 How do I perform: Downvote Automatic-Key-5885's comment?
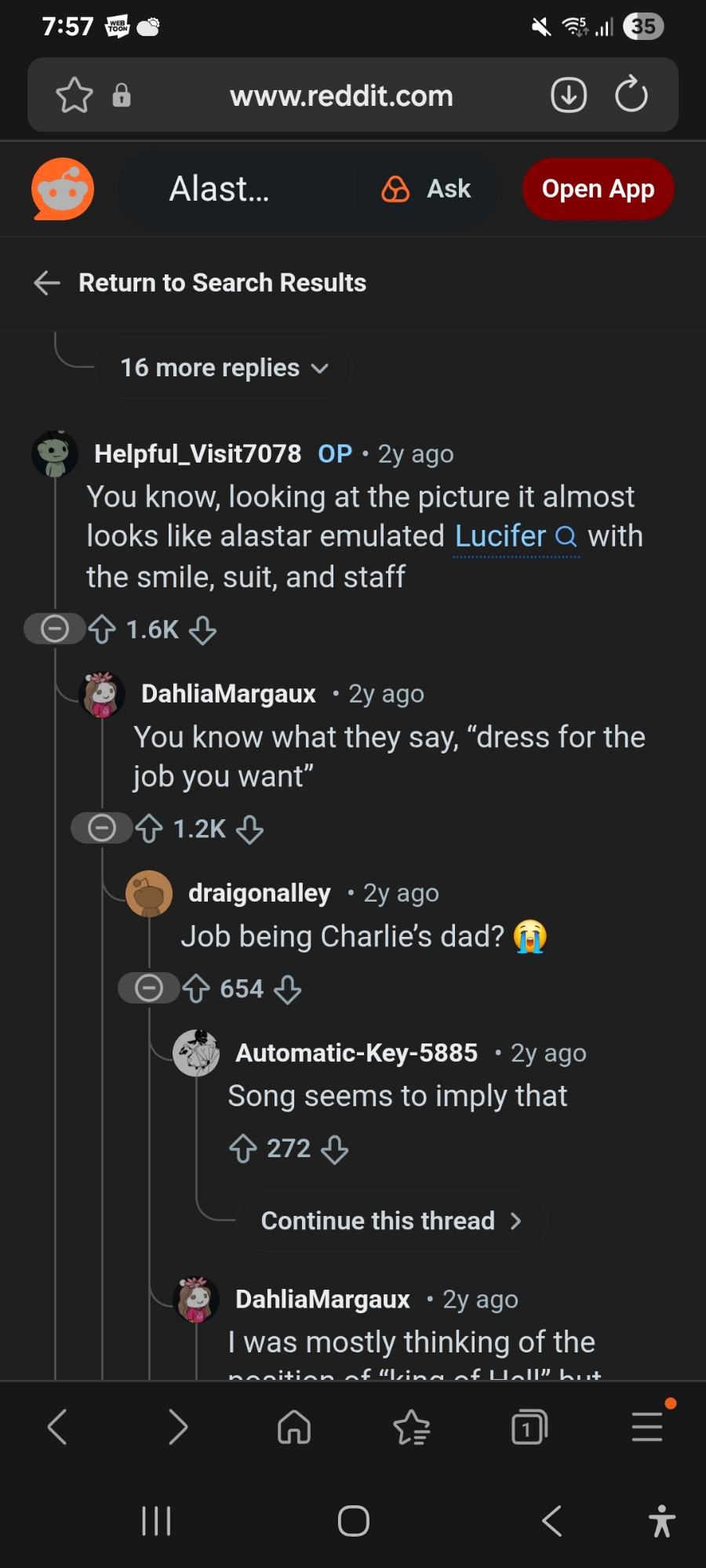pos(335,1149)
